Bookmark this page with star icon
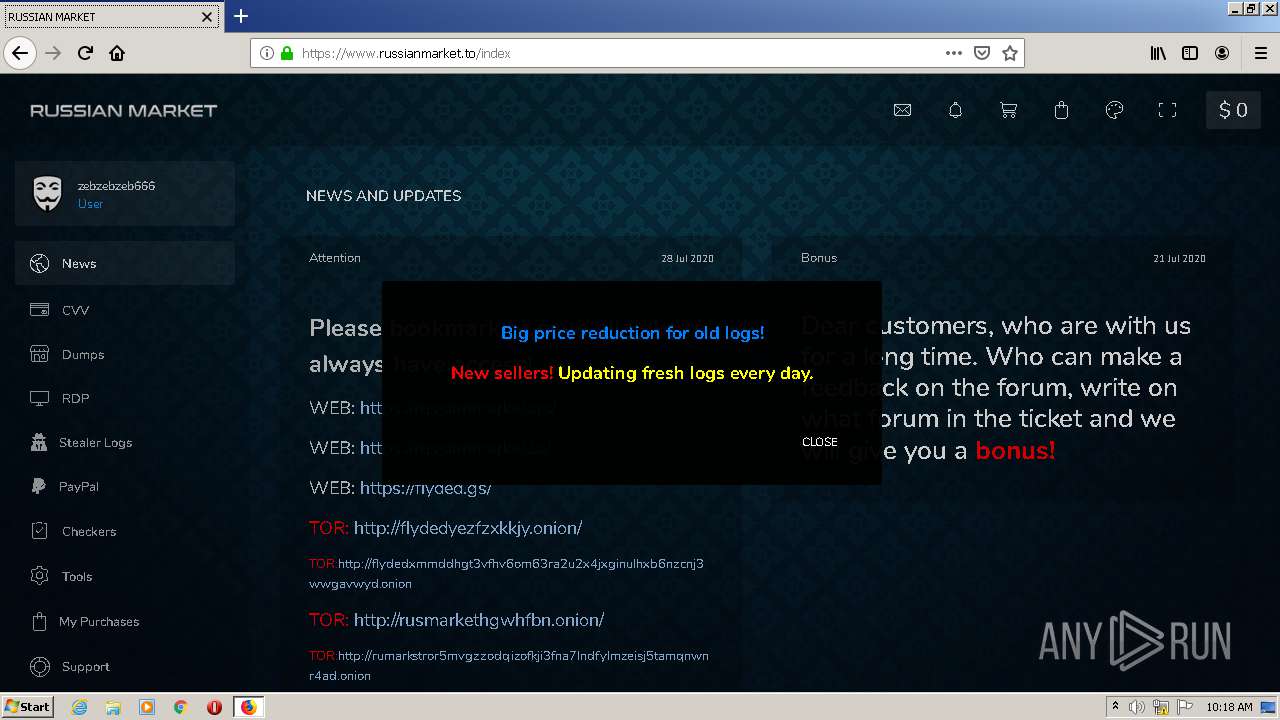 (1010, 53)
